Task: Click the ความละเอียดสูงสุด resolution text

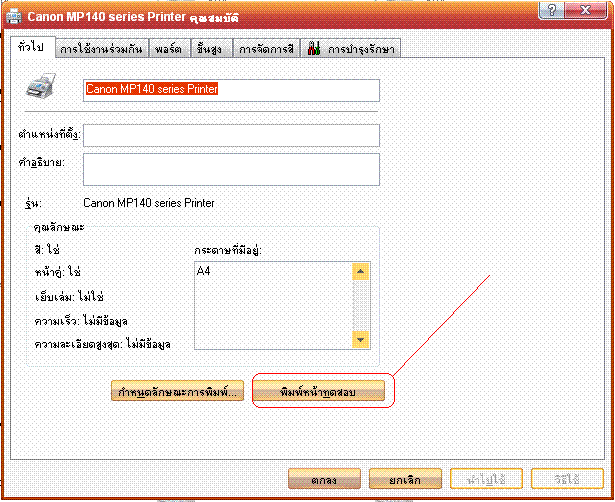Action: click(x=102, y=344)
